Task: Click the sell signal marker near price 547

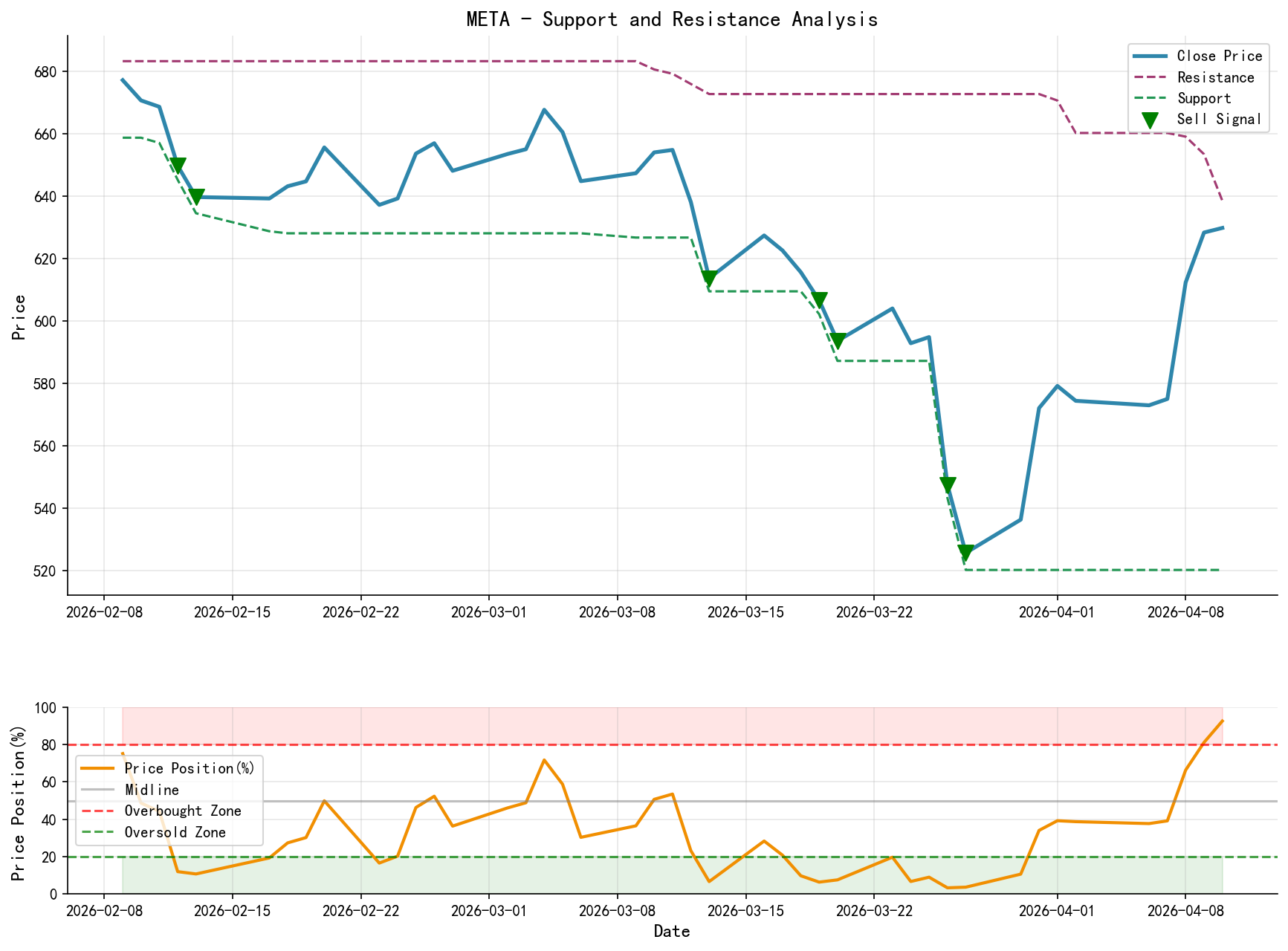Action: click(948, 485)
